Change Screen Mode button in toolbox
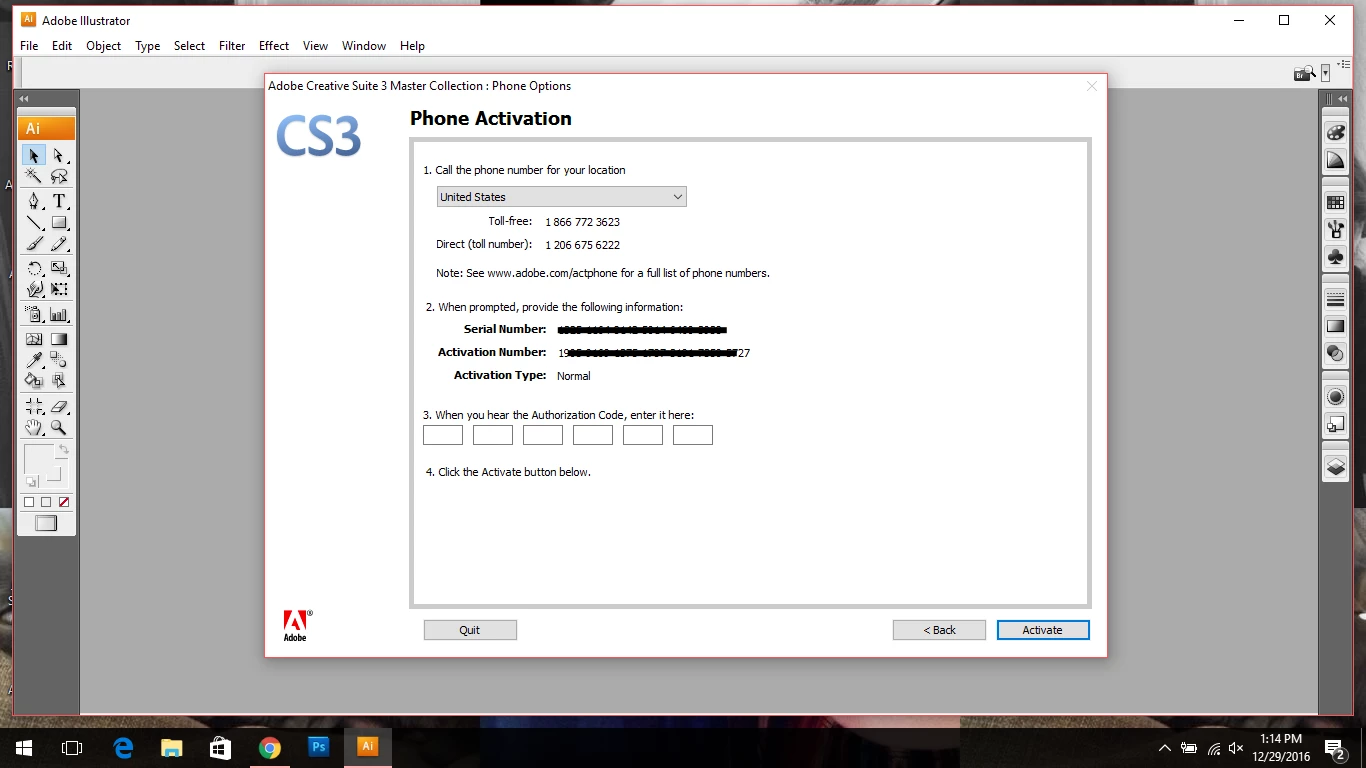This screenshot has width=1366, height=768. (x=46, y=523)
